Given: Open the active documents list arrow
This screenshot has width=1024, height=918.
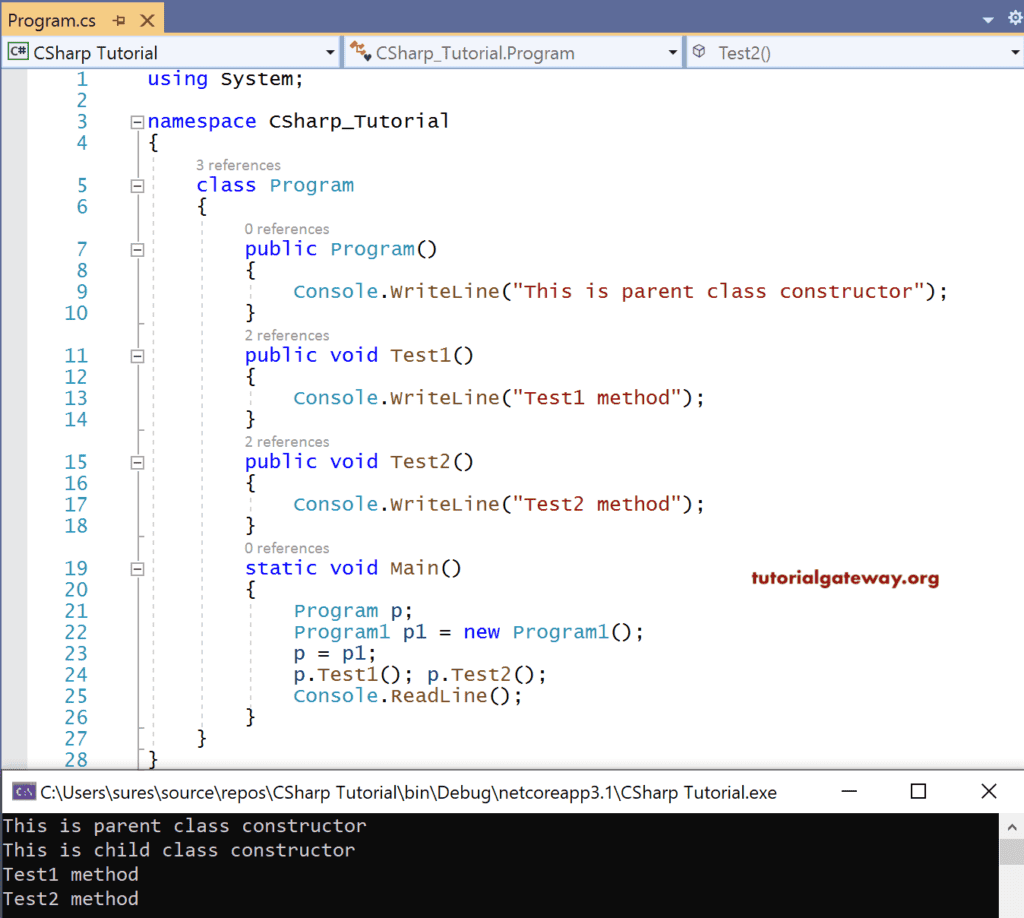Looking at the screenshot, I should 988,19.
